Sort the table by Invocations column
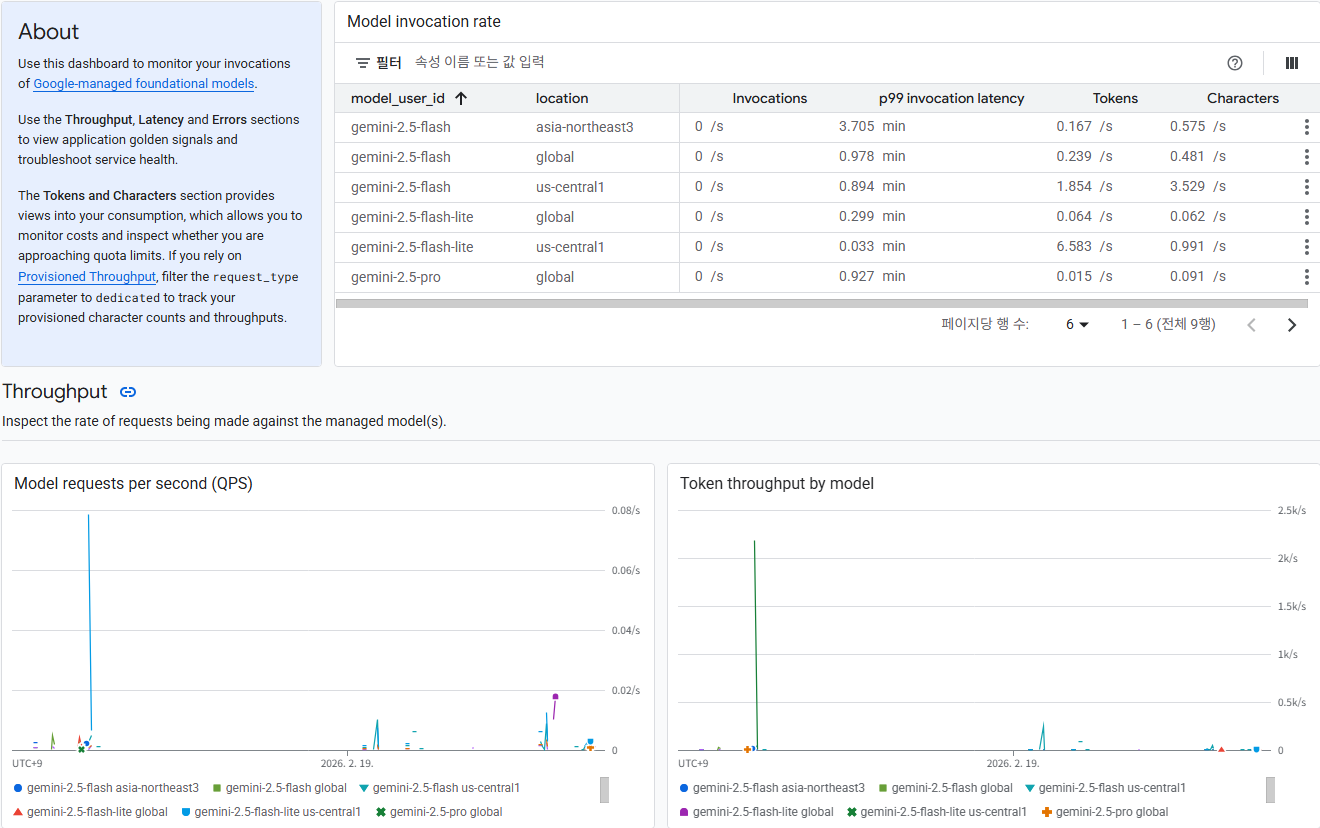 769,98
